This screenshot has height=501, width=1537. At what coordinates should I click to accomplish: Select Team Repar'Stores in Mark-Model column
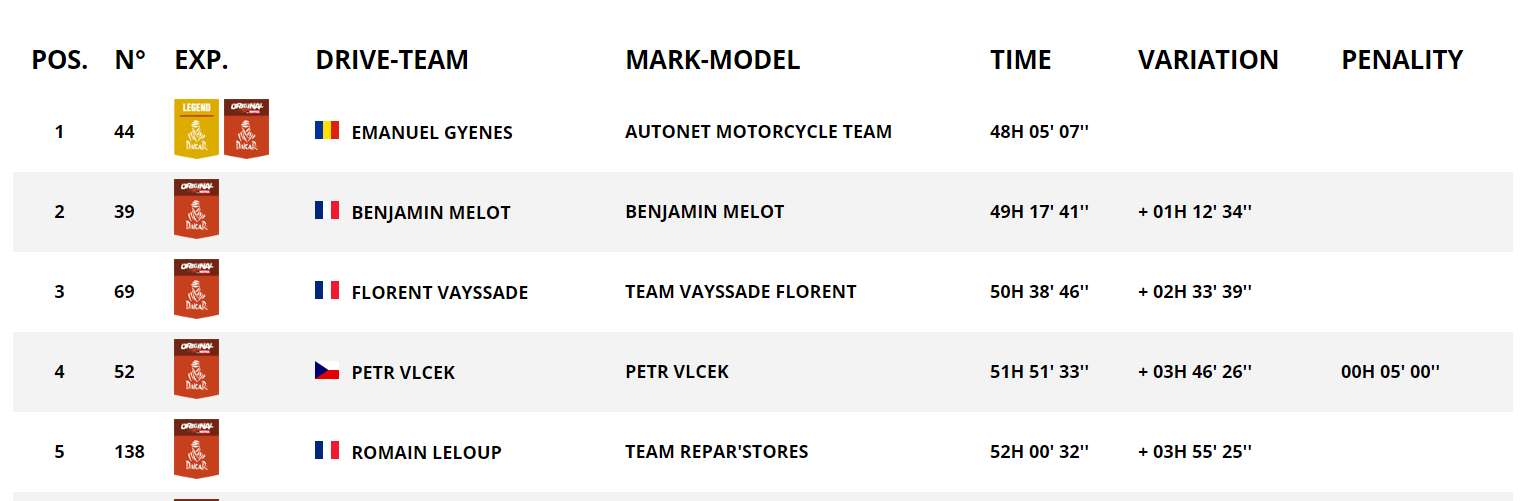[716, 452]
